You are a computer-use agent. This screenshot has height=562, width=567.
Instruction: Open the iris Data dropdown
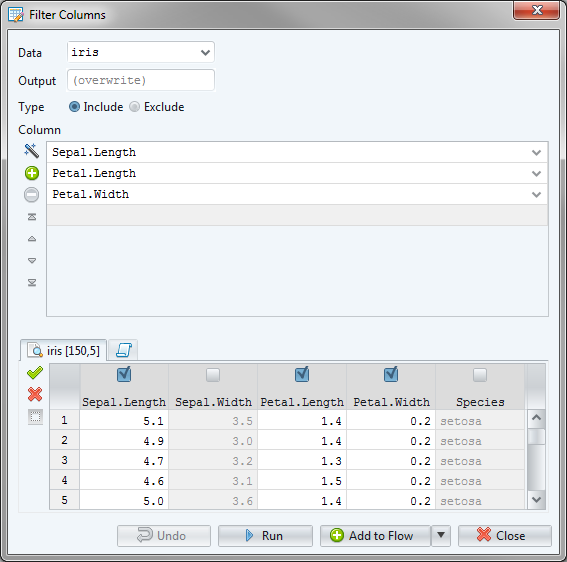point(141,52)
